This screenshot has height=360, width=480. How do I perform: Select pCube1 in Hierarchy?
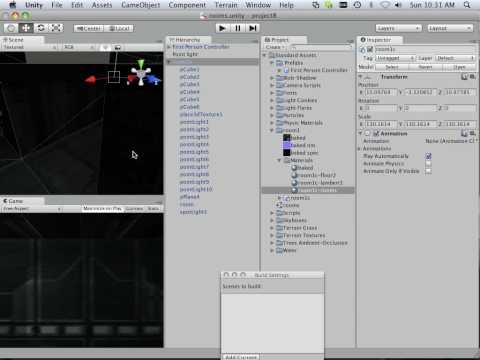pyautogui.click(x=189, y=69)
